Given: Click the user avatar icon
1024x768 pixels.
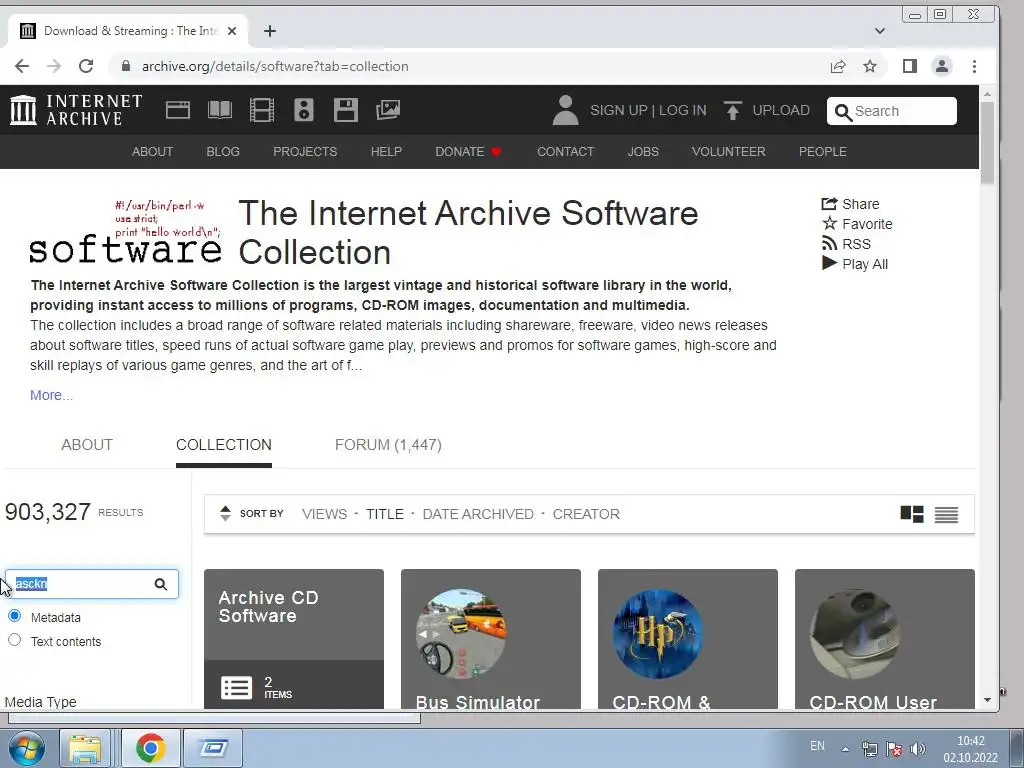Looking at the screenshot, I should tap(565, 110).
